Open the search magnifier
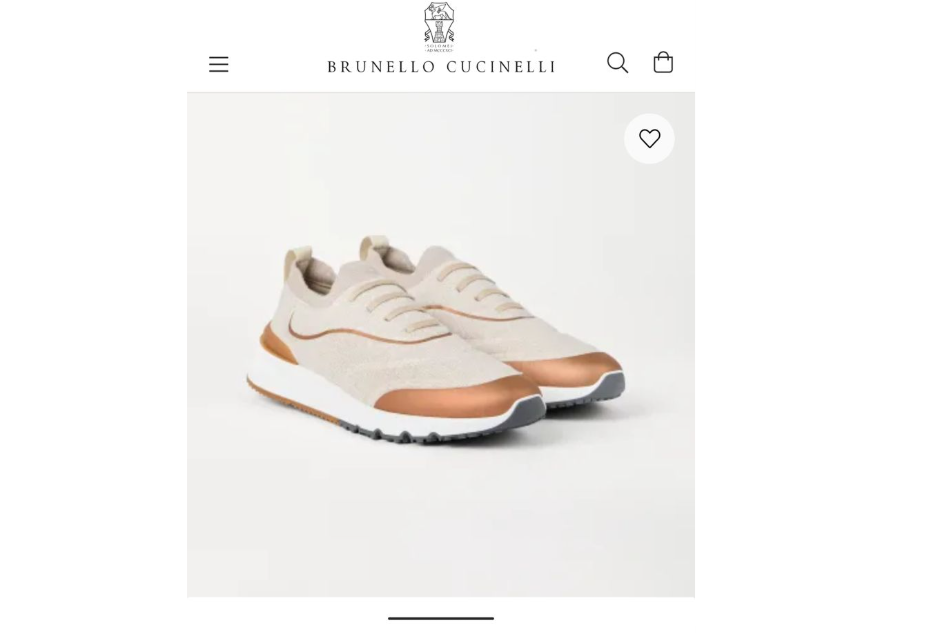Viewport: 927px width, 633px height. click(617, 63)
